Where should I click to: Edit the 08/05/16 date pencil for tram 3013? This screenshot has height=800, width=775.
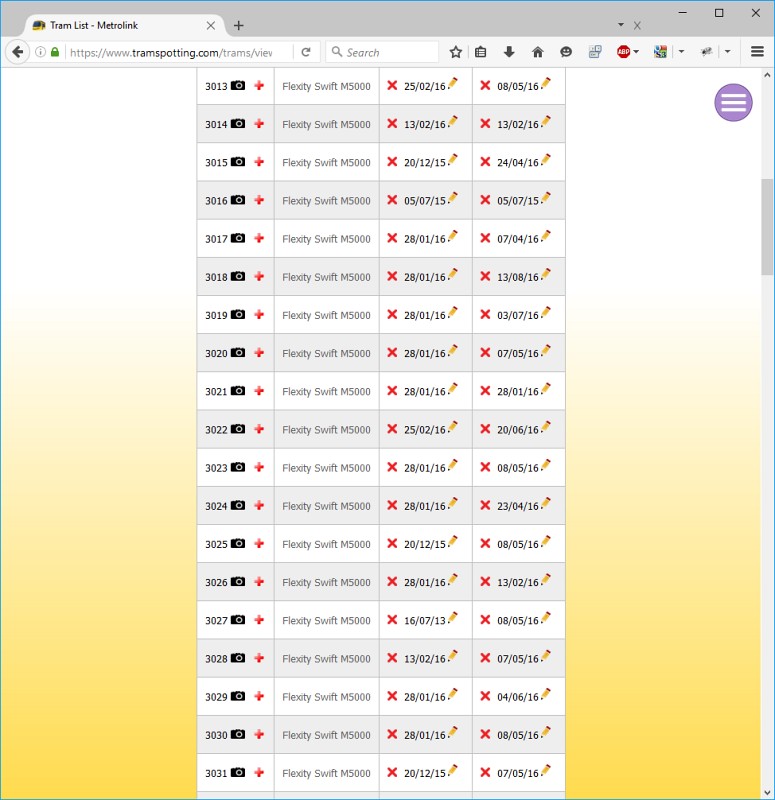546,84
